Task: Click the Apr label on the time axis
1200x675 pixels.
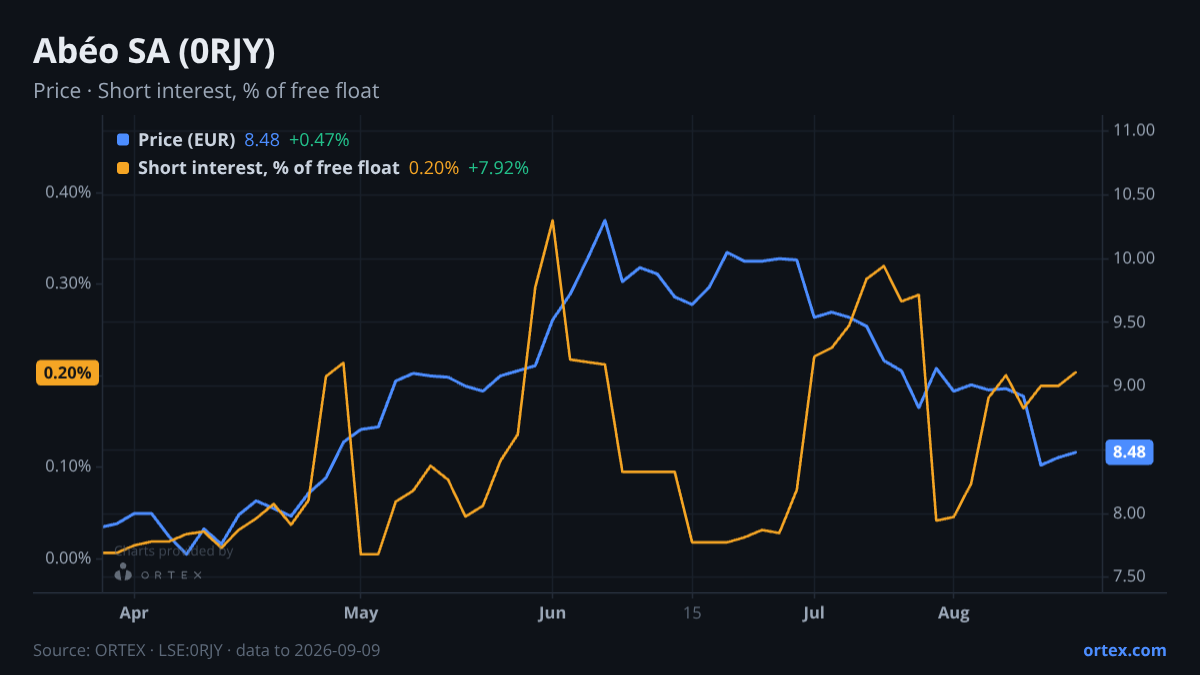Action: [133, 612]
